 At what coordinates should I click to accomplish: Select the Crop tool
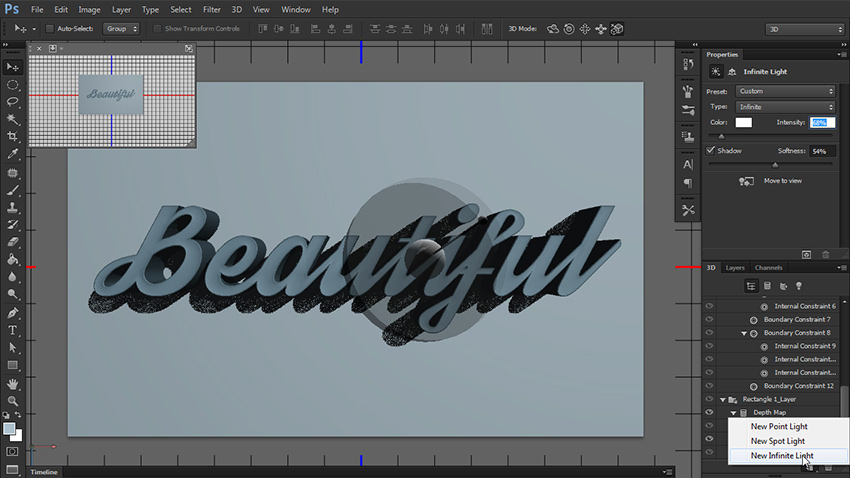point(13,137)
